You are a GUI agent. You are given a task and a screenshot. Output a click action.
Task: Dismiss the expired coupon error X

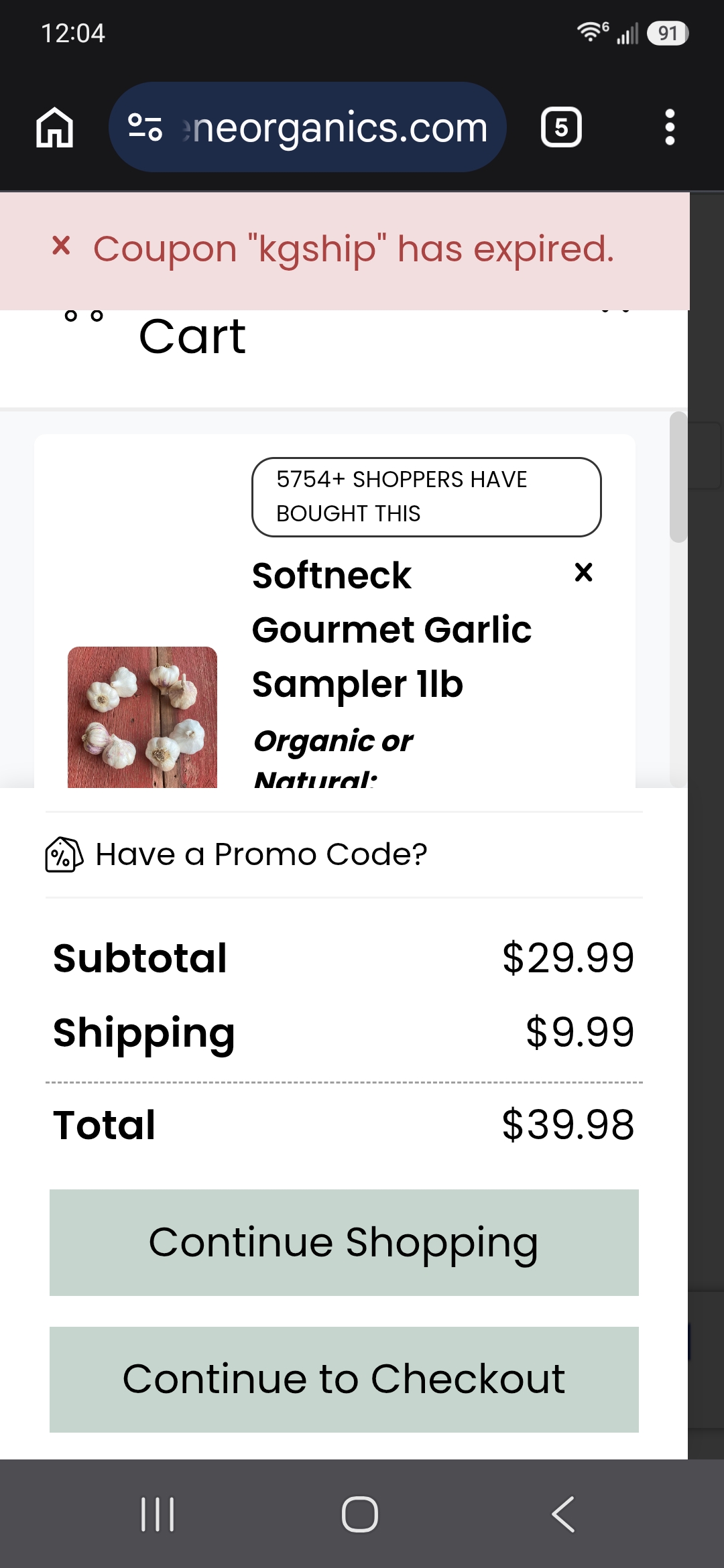tap(61, 246)
